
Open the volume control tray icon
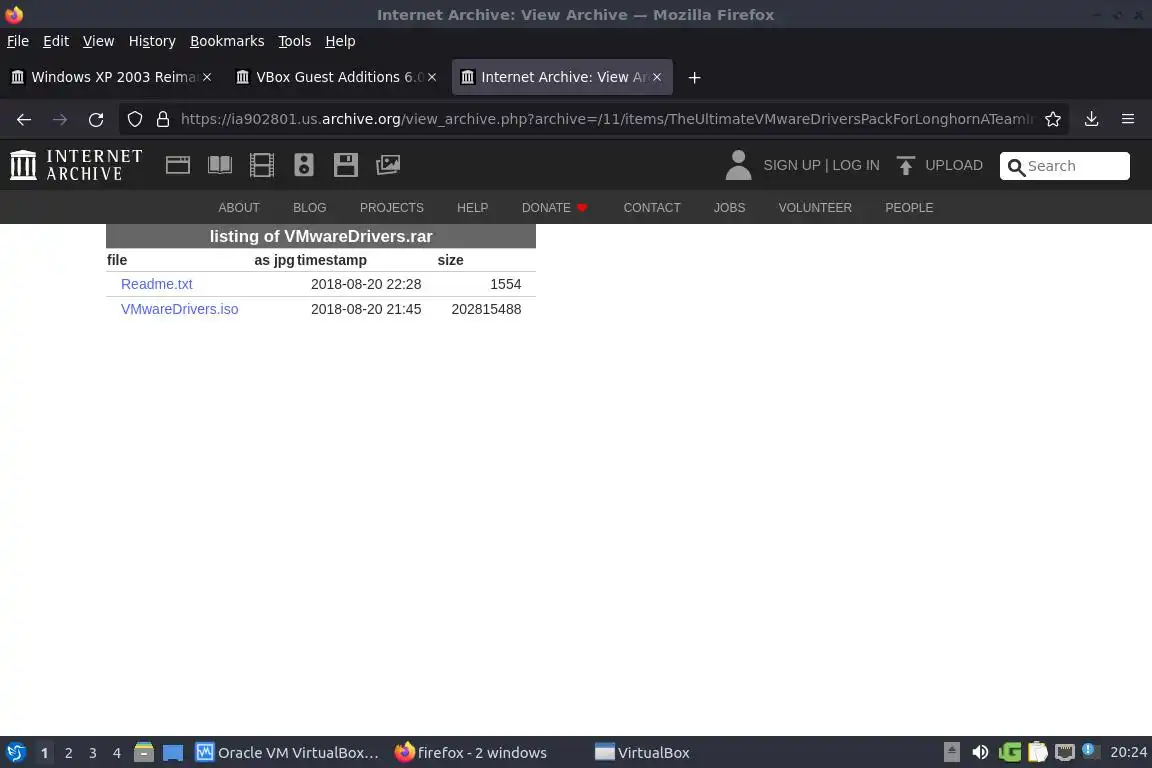pos(980,753)
